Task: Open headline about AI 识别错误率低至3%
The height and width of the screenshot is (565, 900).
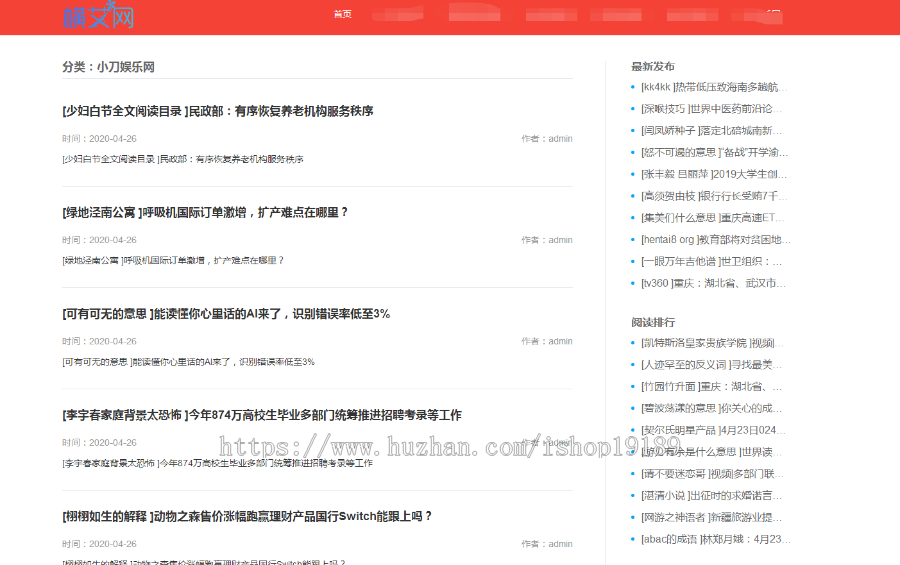Action: [225, 314]
